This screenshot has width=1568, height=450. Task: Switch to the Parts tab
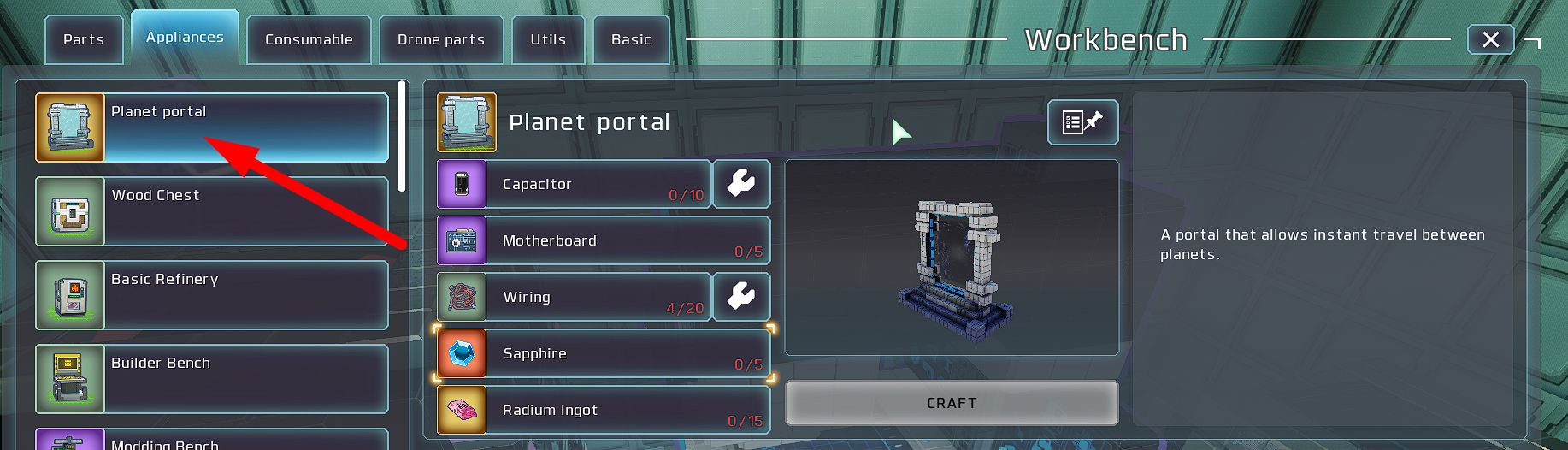[x=84, y=39]
